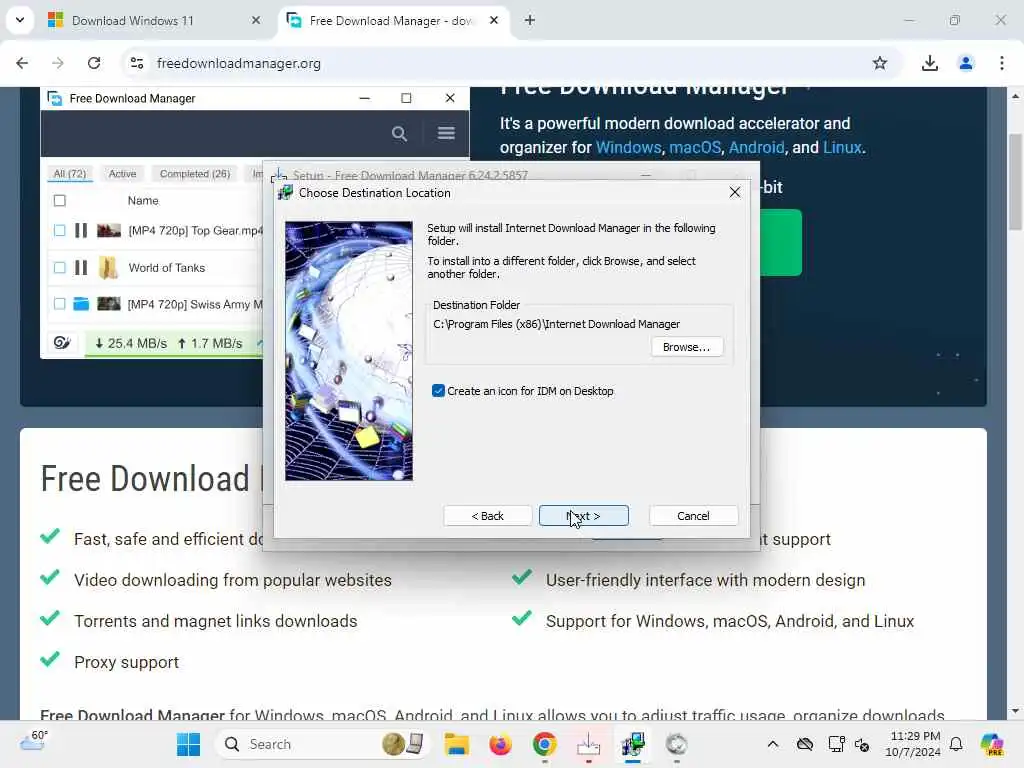Open the weather widget showing 60°

[x=33, y=743]
